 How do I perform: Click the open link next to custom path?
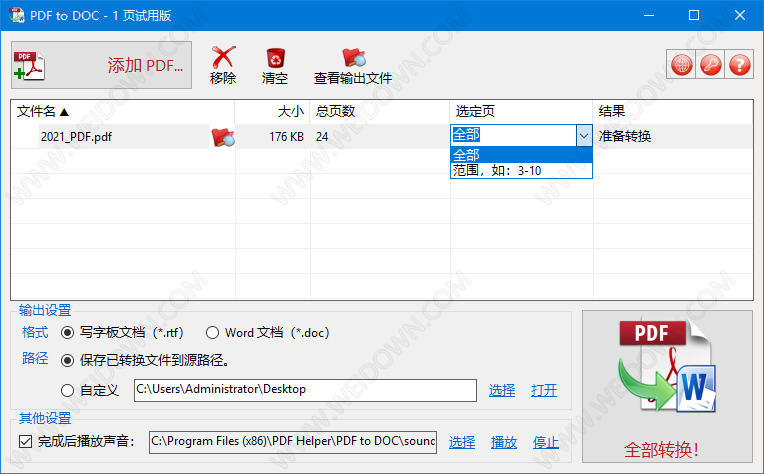pos(544,390)
